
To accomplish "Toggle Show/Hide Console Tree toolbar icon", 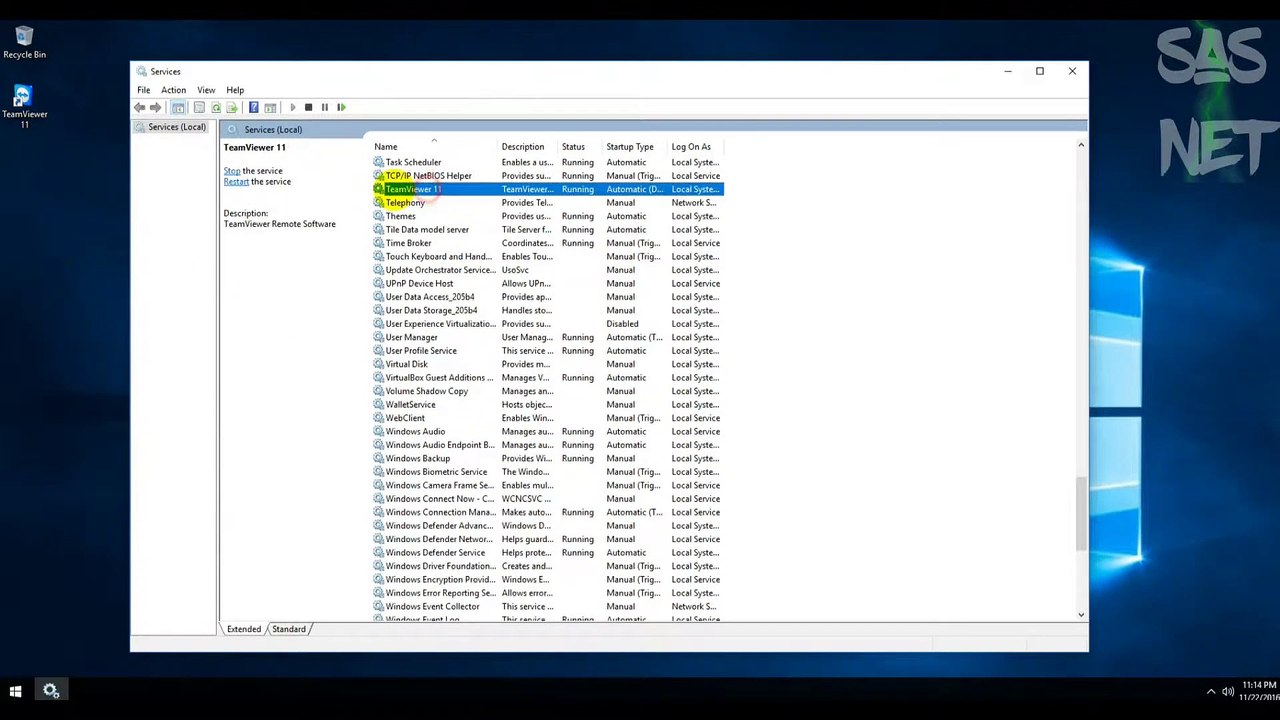I will coord(178,107).
